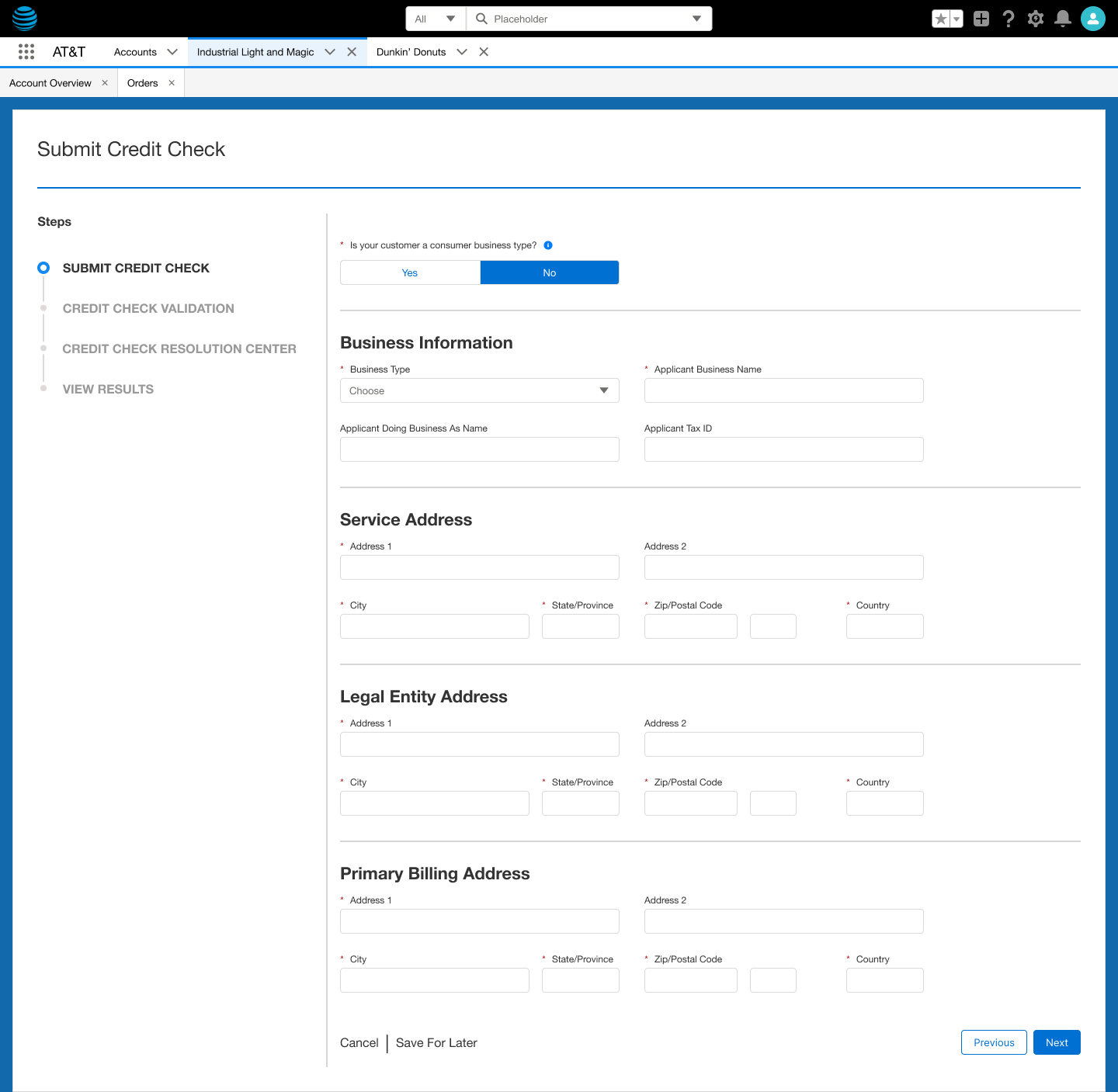Screen dimensions: 1118x1092
Task: Open the Business Type dropdown
Action: point(479,390)
